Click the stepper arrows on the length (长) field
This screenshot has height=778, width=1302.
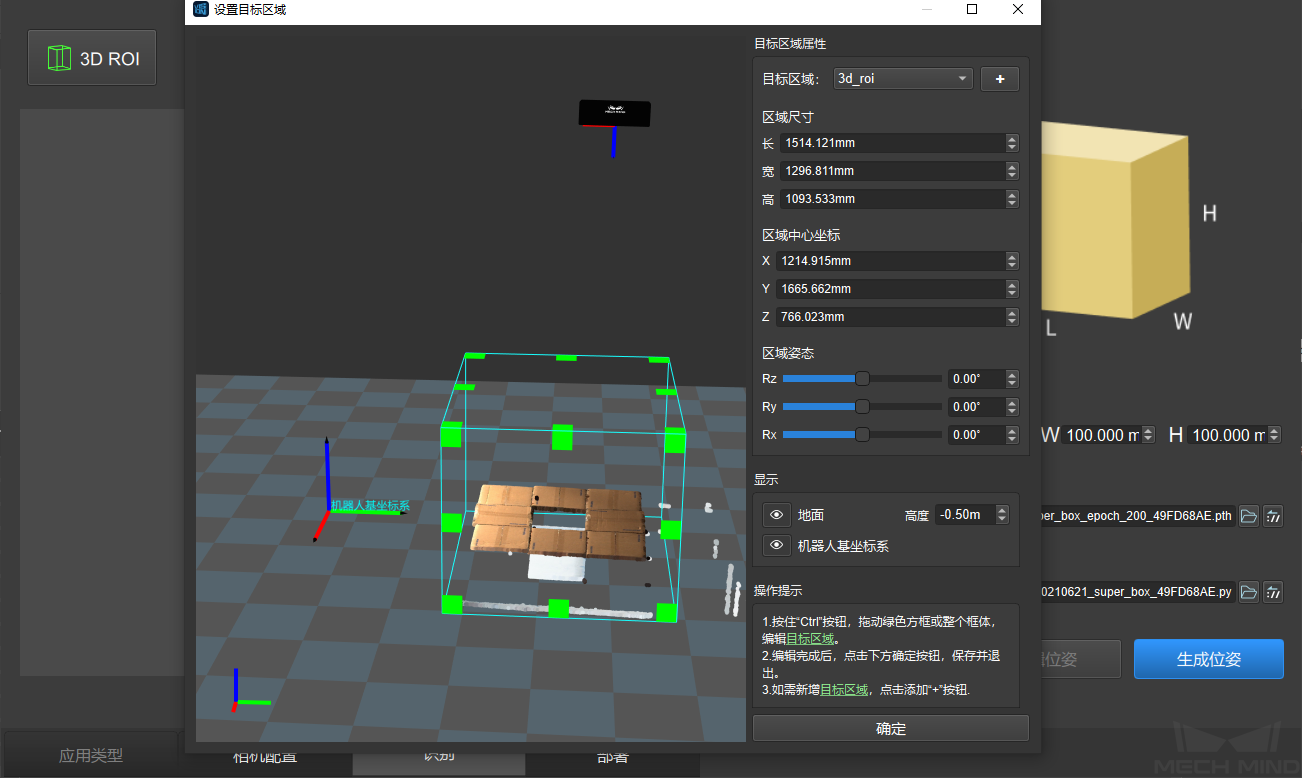coord(1012,143)
